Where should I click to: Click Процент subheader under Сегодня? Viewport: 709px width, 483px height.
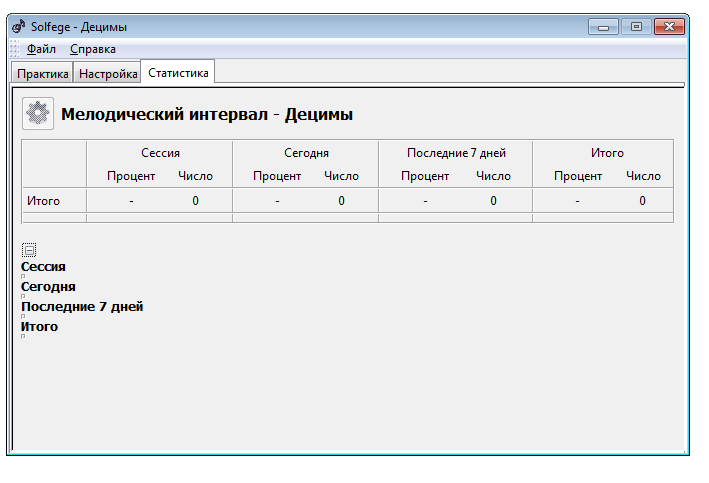[x=277, y=176]
